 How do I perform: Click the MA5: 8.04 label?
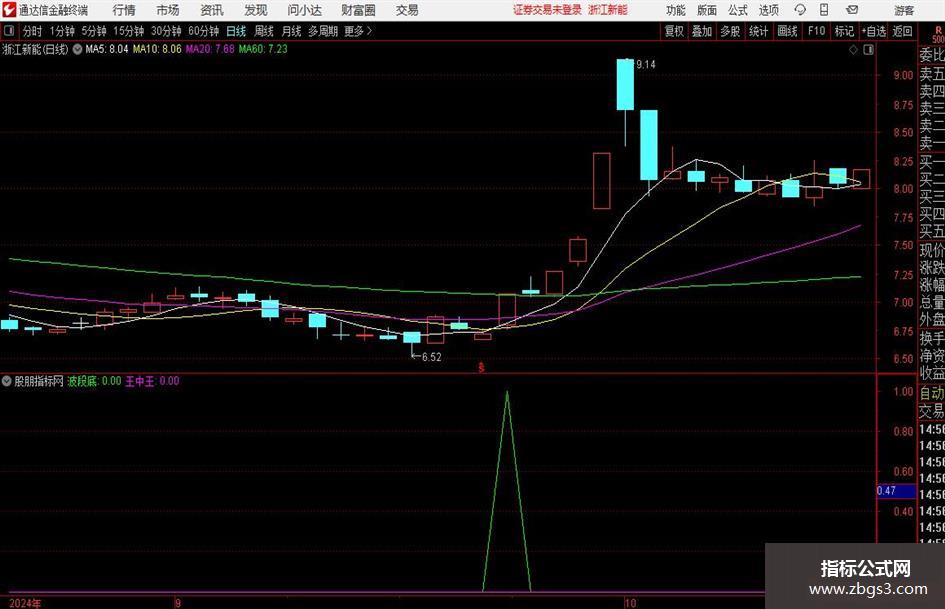(107, 49)
